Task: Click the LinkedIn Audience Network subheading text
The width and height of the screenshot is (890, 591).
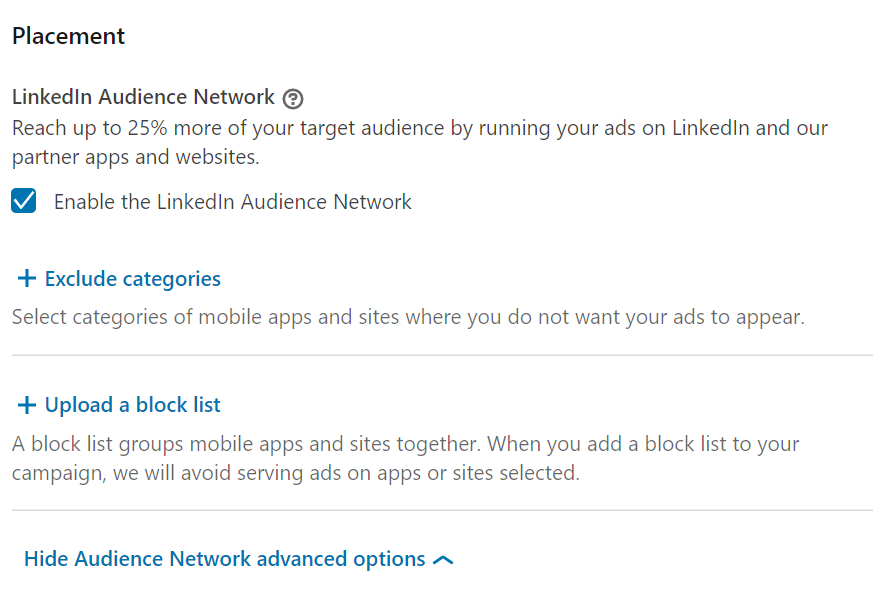Action: pyautogui.click(x=143, y=97)
